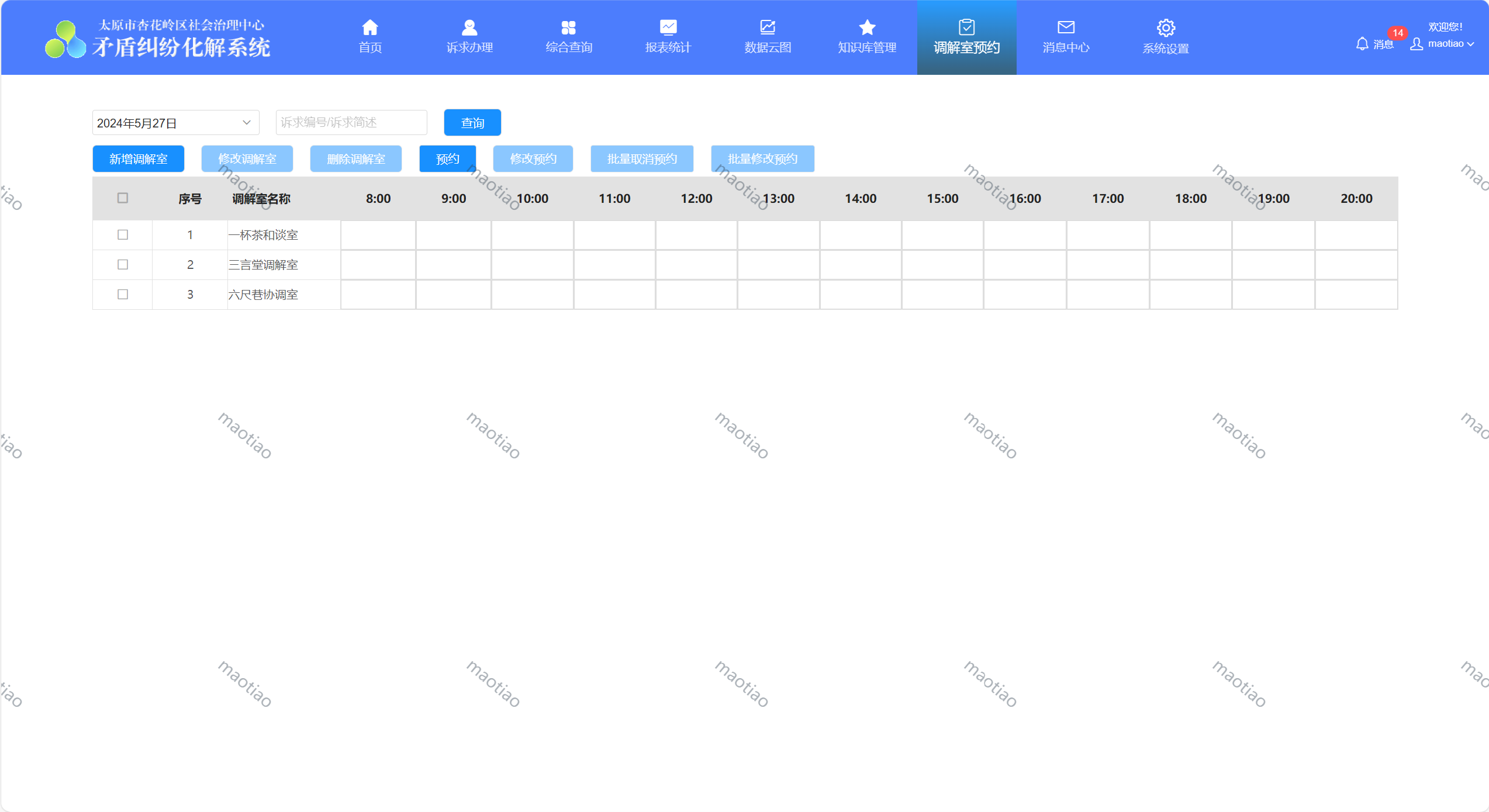Select 17:00 slot for 三言堂调解室
Image resolution: width=1489 pixels, height=812 pixels.
pos(1108,265)
